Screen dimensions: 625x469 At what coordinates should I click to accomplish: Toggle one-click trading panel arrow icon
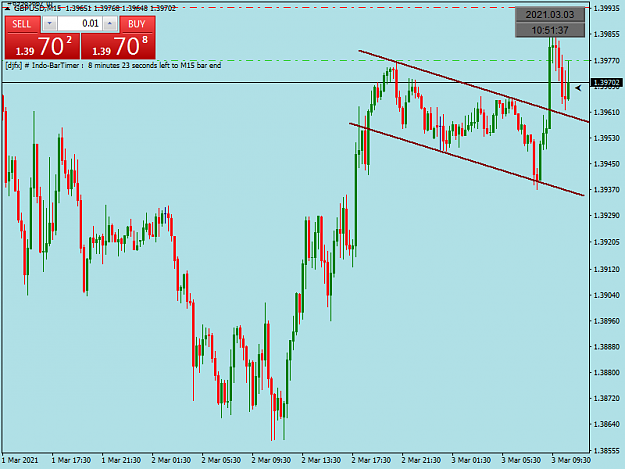[8, 8]
